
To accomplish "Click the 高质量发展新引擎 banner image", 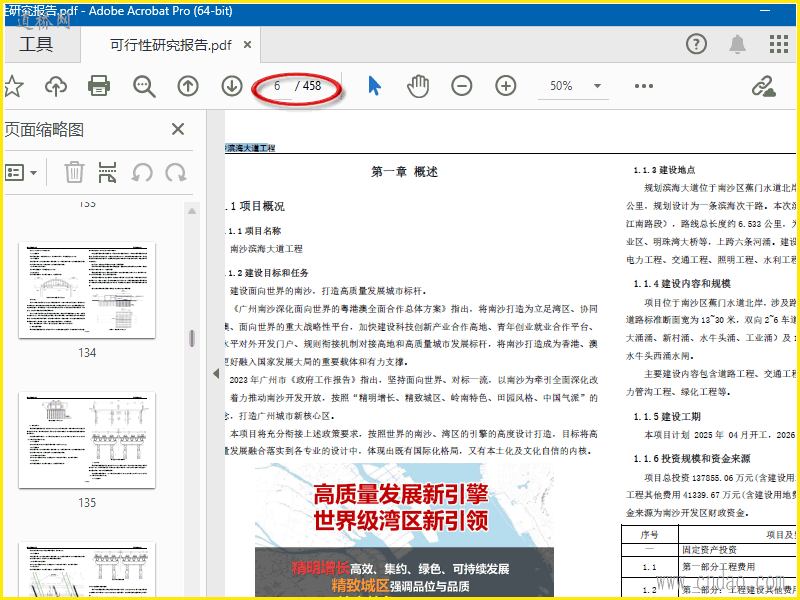I will tap(404, 530).
